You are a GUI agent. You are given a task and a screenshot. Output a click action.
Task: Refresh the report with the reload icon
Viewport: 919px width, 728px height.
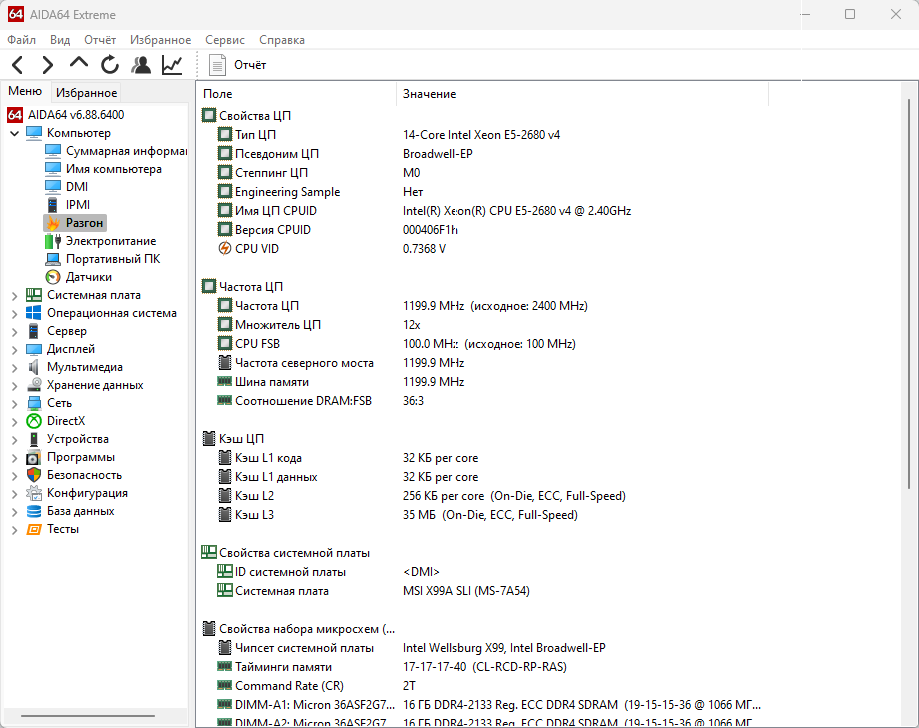[110, 65]
